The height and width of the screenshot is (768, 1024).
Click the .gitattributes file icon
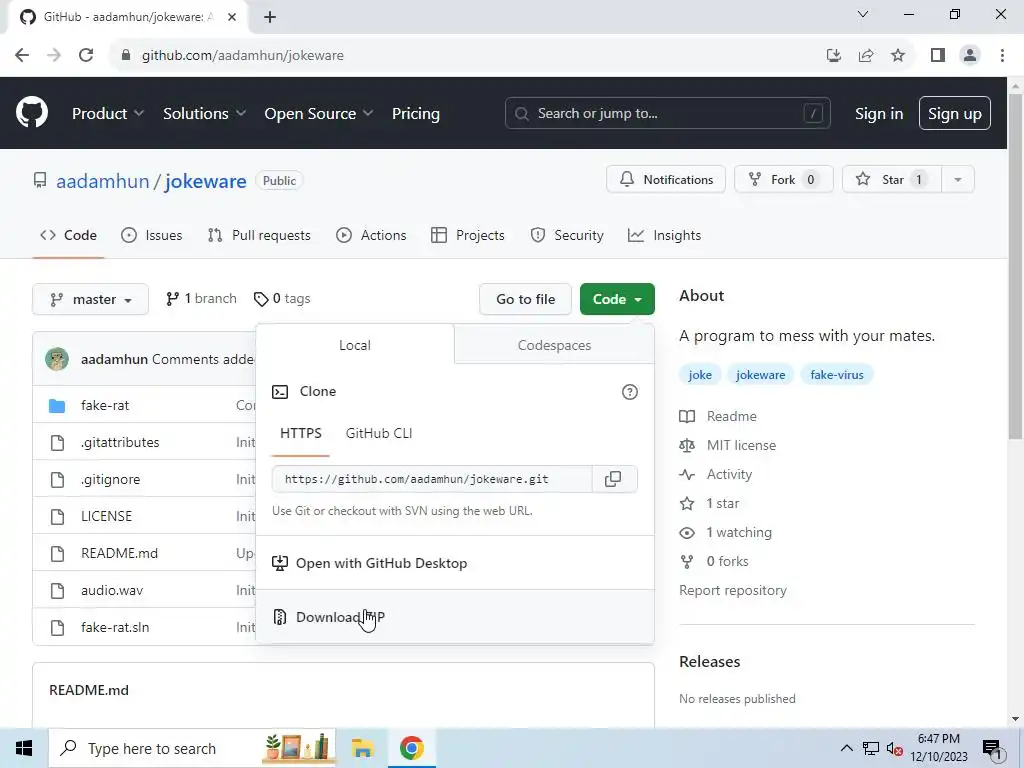coord(57,443)
